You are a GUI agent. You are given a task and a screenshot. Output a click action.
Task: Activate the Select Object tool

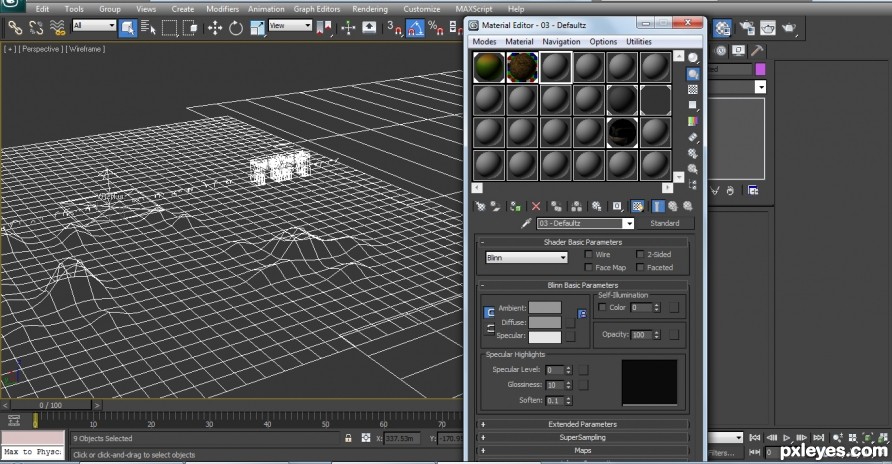point(127,28)
